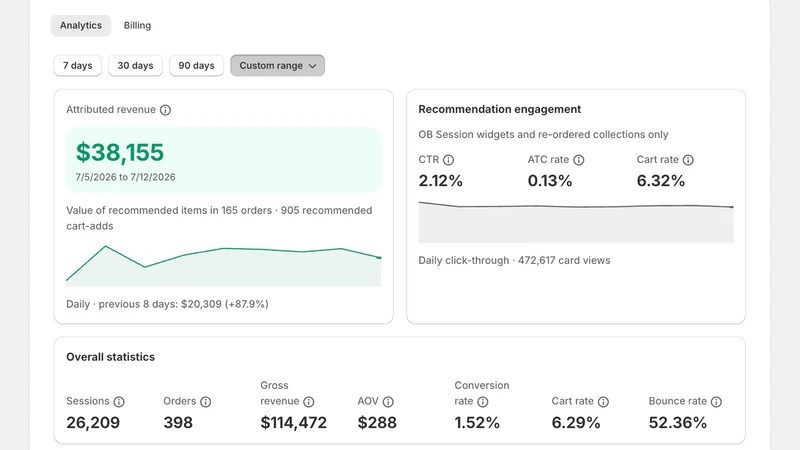Open the Billing tab
Screen dimensions: 800x450
tap(137, 26)
